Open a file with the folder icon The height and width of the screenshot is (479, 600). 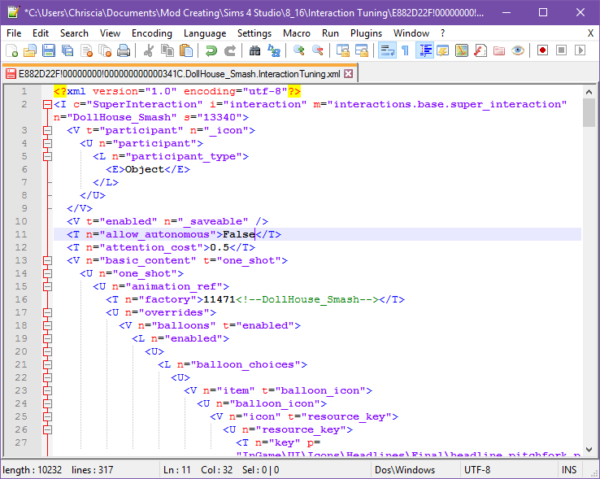[x=30, y=50]
